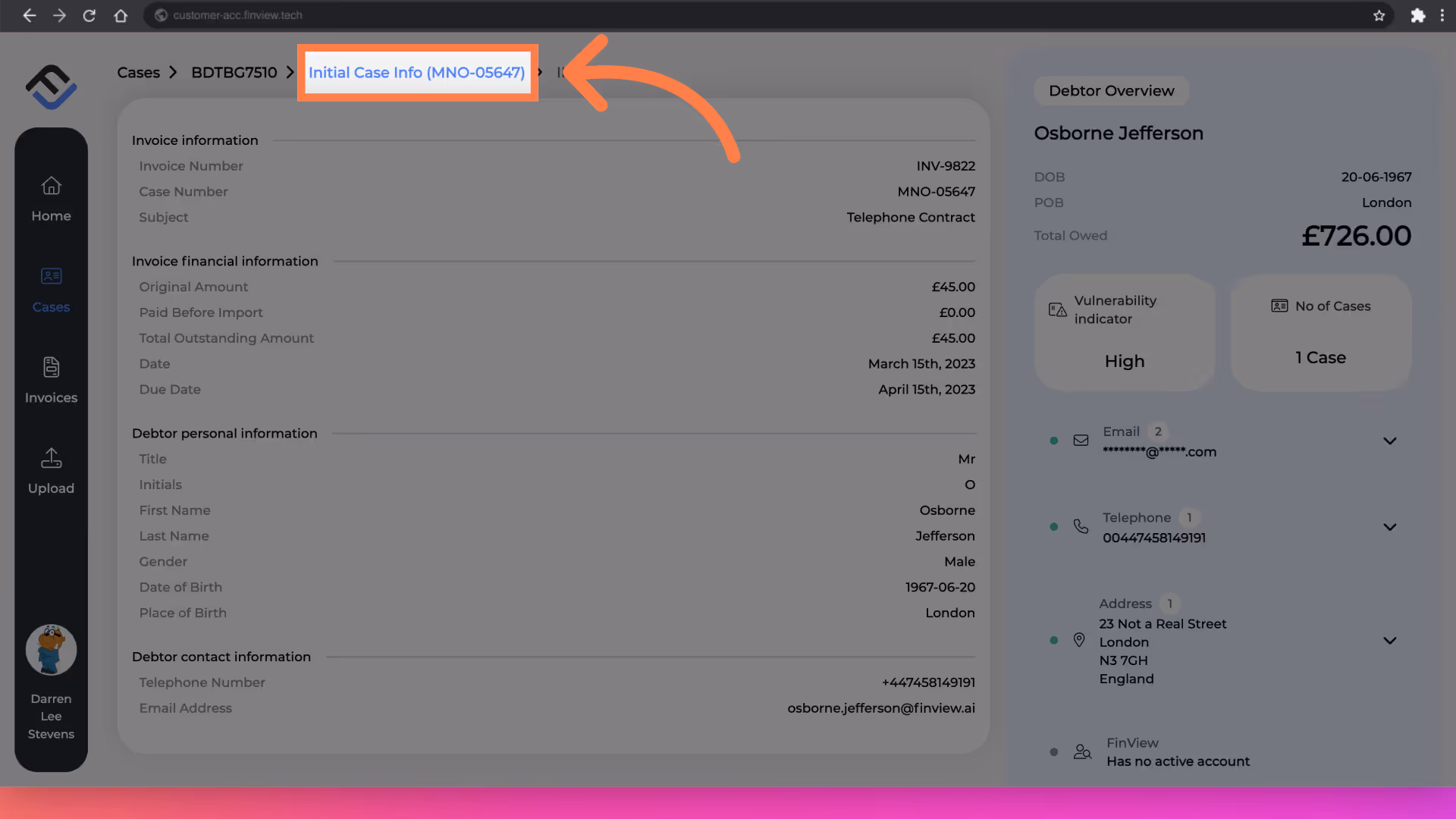The width and height of the screenshot is (1456, 819).
Task: Expand the Address details chevron
Action: pyautogui.click(x=1389, y=641)
